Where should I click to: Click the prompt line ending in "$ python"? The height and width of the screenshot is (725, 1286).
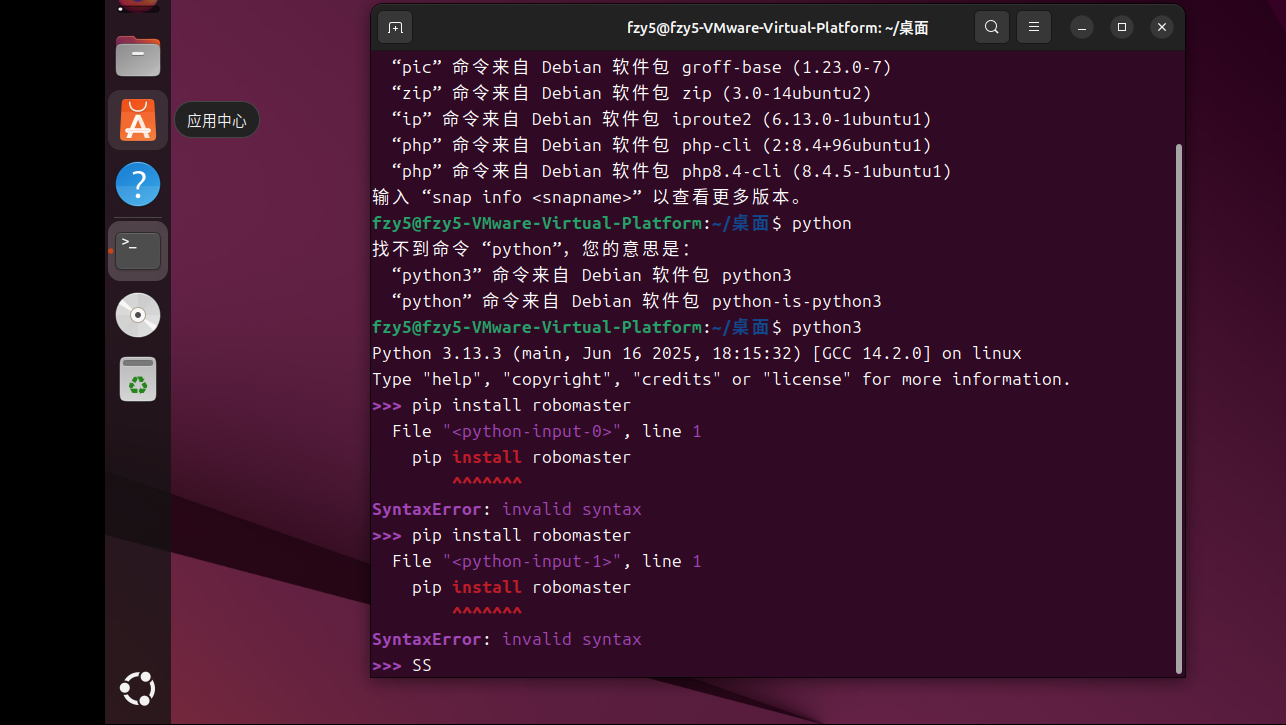click(612, 224)
